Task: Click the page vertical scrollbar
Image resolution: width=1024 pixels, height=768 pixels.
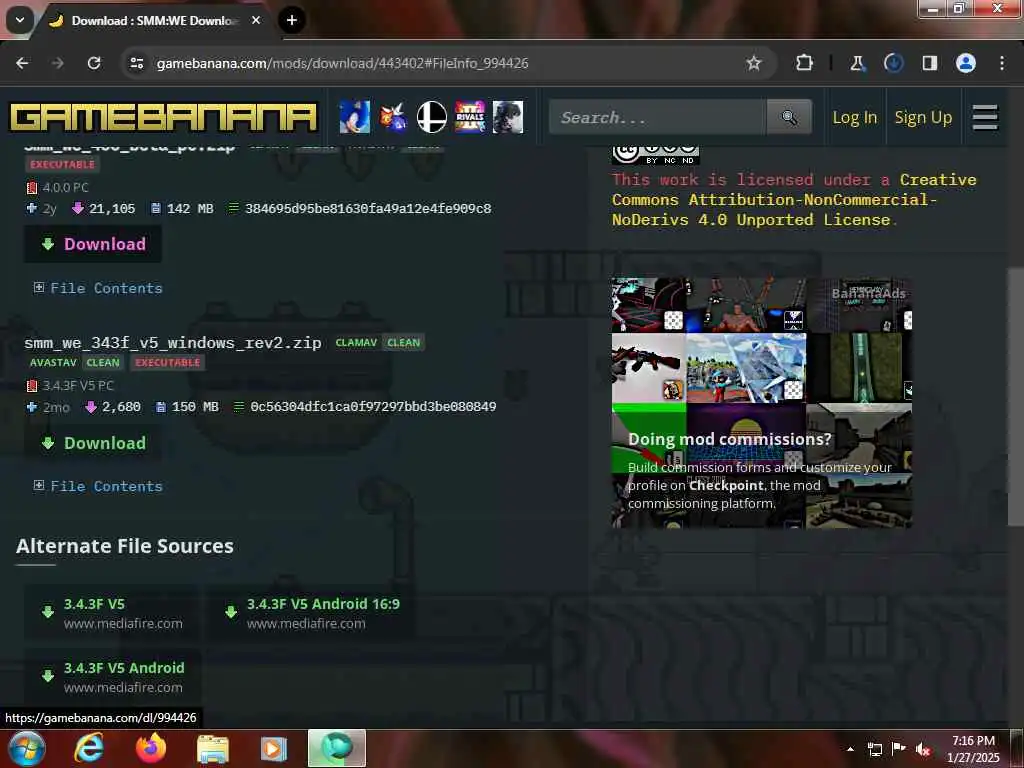Action: click(x=1016, y=395)
